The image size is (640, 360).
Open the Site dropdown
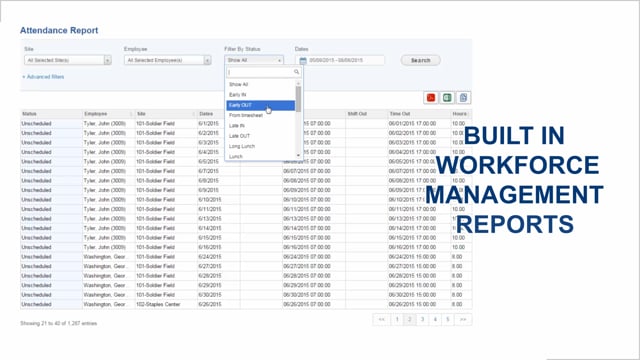click(68, 60)
